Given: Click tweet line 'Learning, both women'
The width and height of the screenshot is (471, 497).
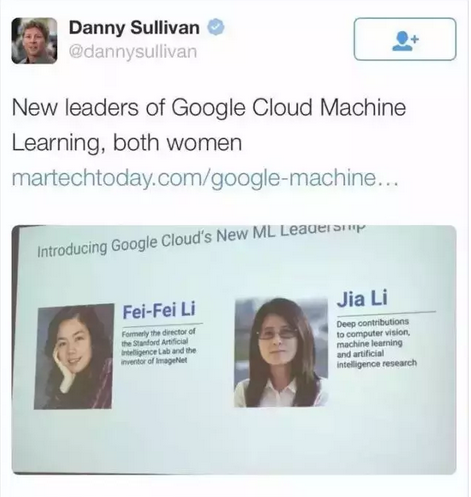Looking at the screenshot, I should coord(127,143).
